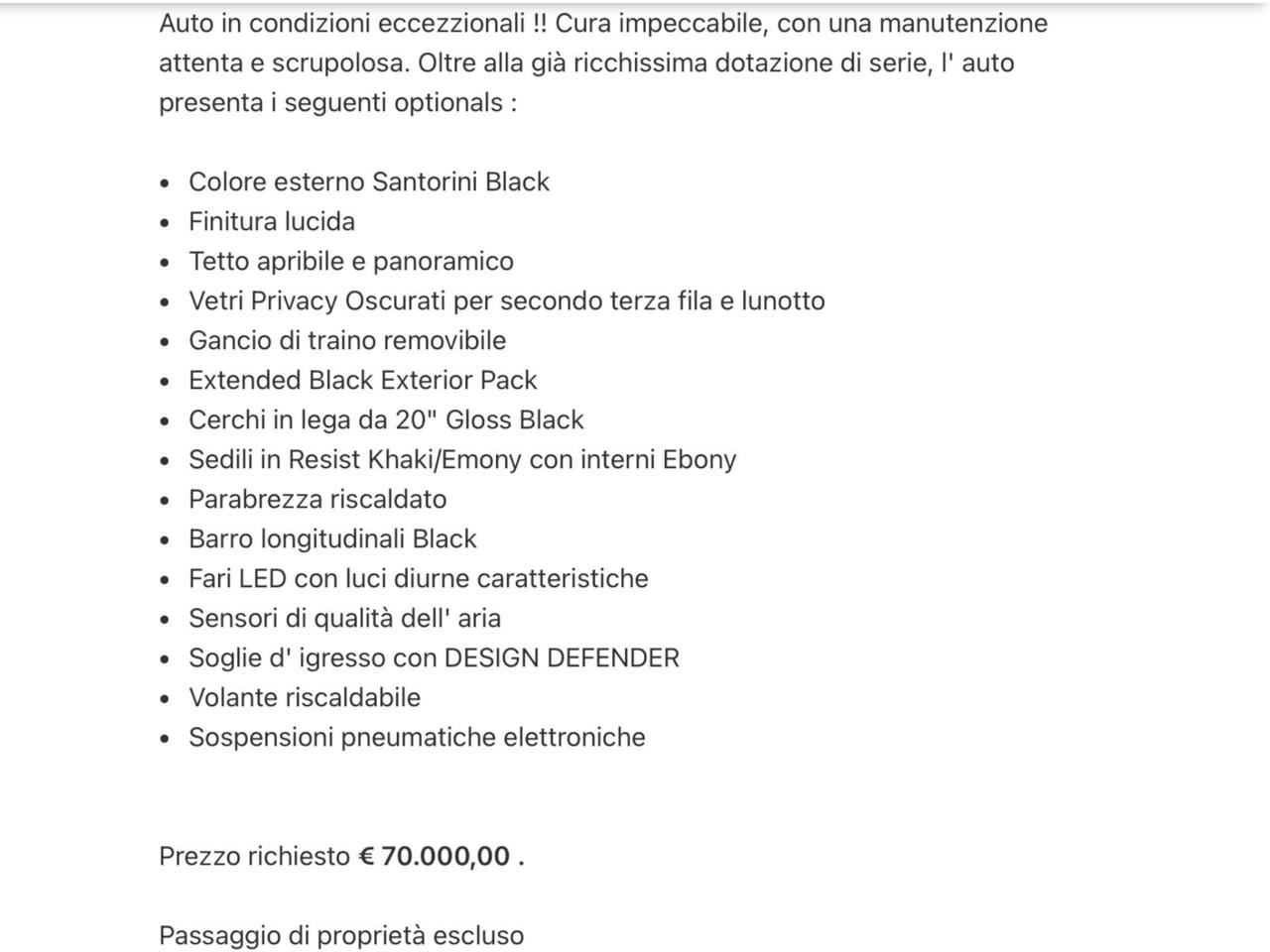The height and width of the screenshot is (952, 1270).
Task: Select "Gancio di traino removibile" item
Action: [x=346, y=341]
